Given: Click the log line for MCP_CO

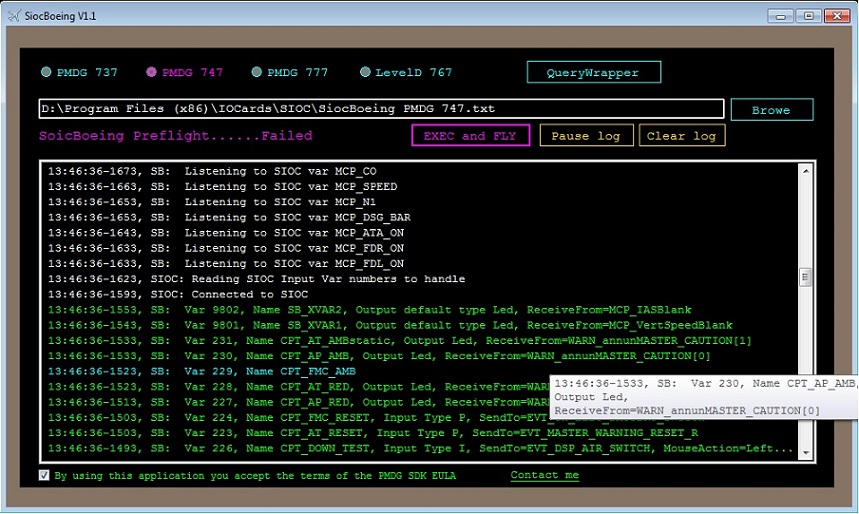Looking at the screenshot, I should coord(212,172).
